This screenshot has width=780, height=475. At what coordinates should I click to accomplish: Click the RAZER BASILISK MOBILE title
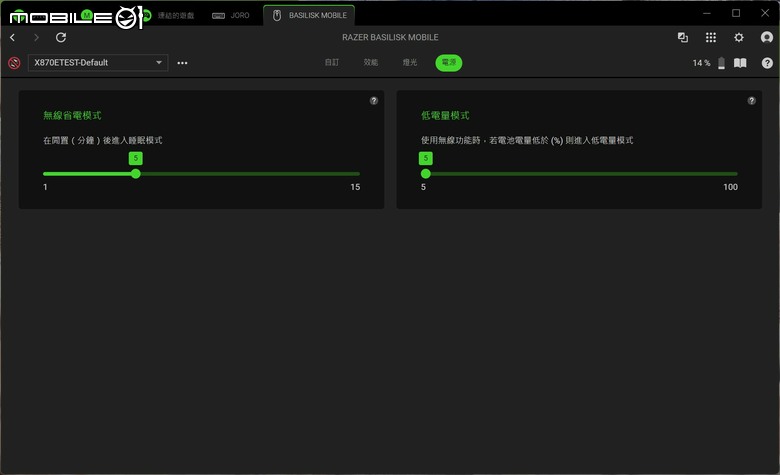(x=390, y=37)
